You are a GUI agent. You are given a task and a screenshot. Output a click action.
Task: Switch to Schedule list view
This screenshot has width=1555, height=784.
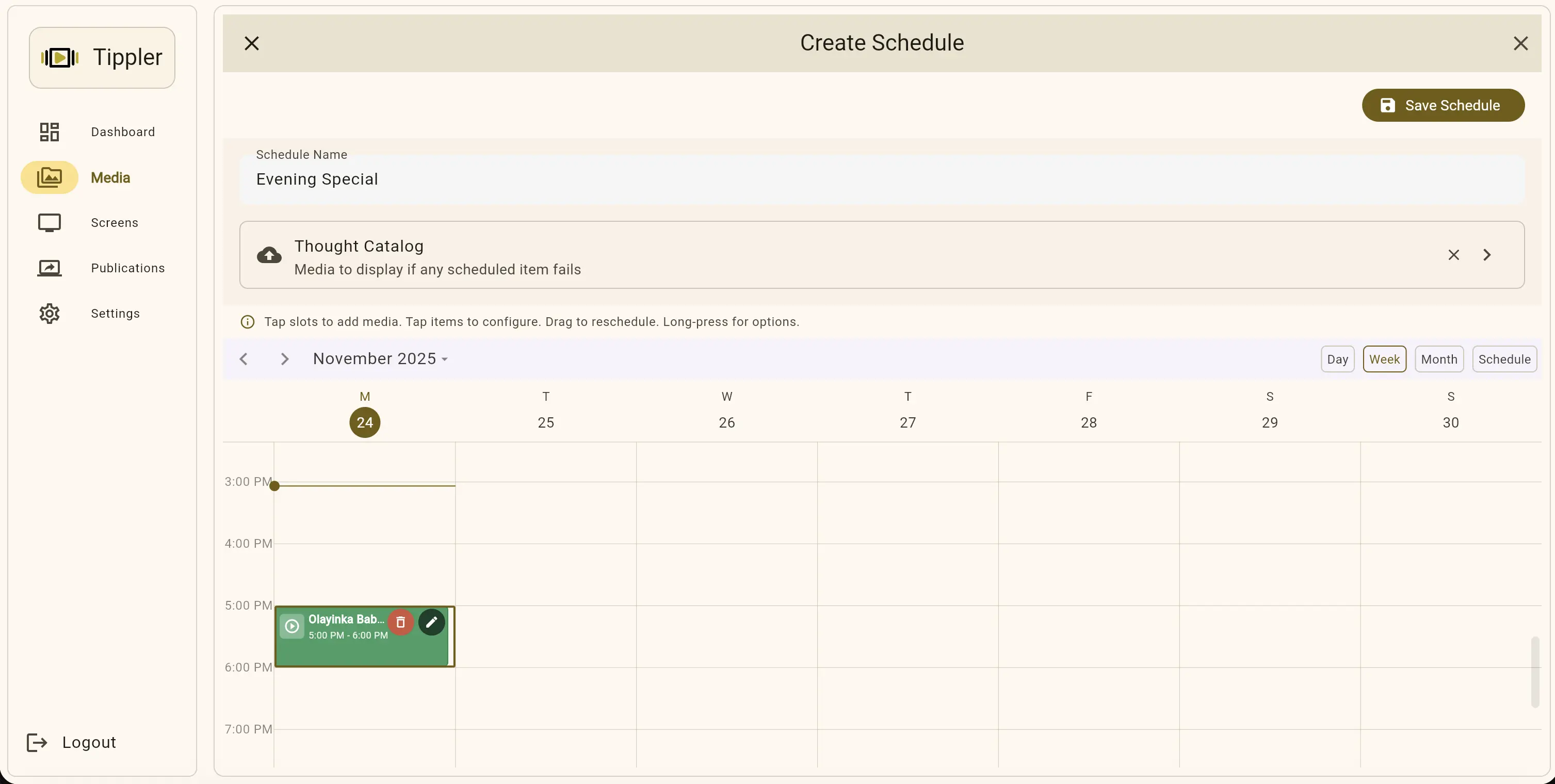click(x=1504, y=359)
